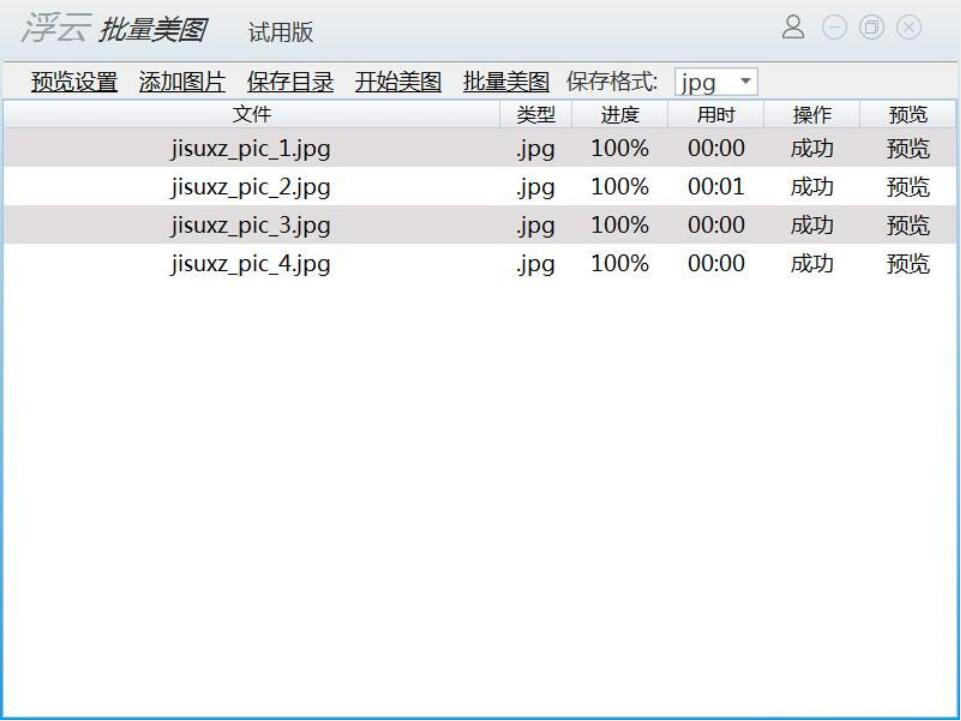This screenshot has height=721, width=961.
Task: Click the 批量美图 toolbar link
Action: (506, 82)
